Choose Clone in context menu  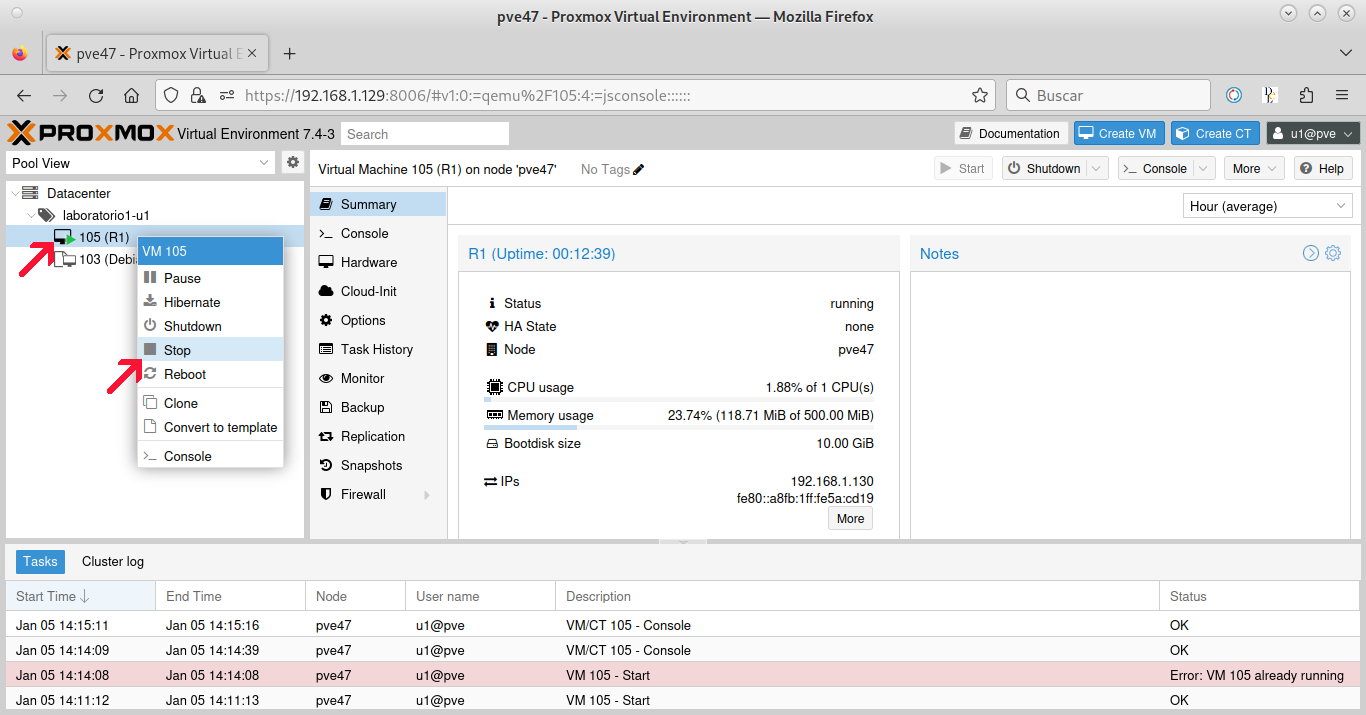(x=210, y=403)
